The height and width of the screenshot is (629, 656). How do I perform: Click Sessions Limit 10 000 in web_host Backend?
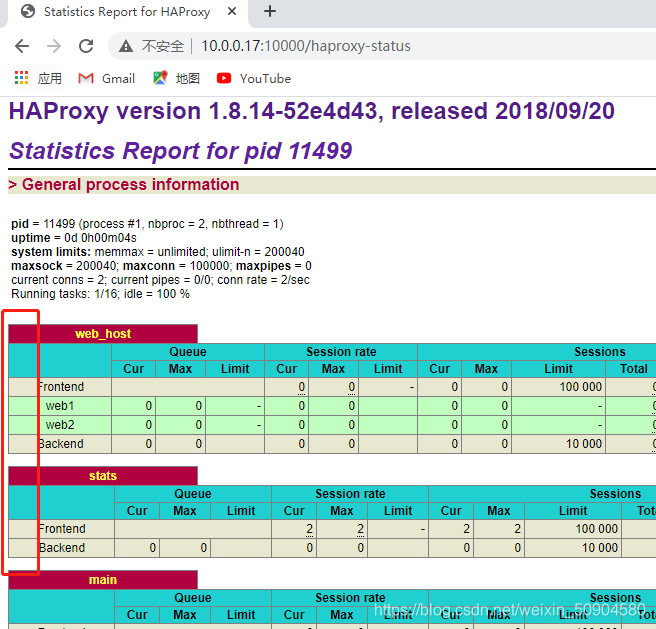pyautogui.click(x=584, y=444)
